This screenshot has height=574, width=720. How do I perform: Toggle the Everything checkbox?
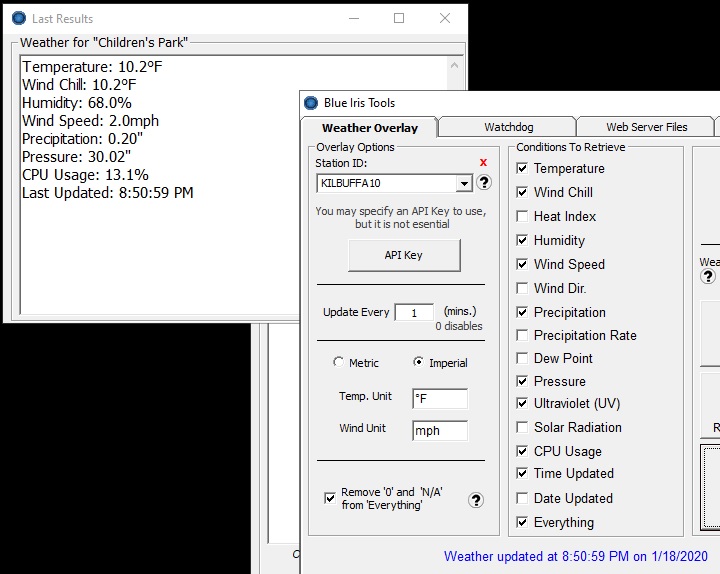(522, 522)
